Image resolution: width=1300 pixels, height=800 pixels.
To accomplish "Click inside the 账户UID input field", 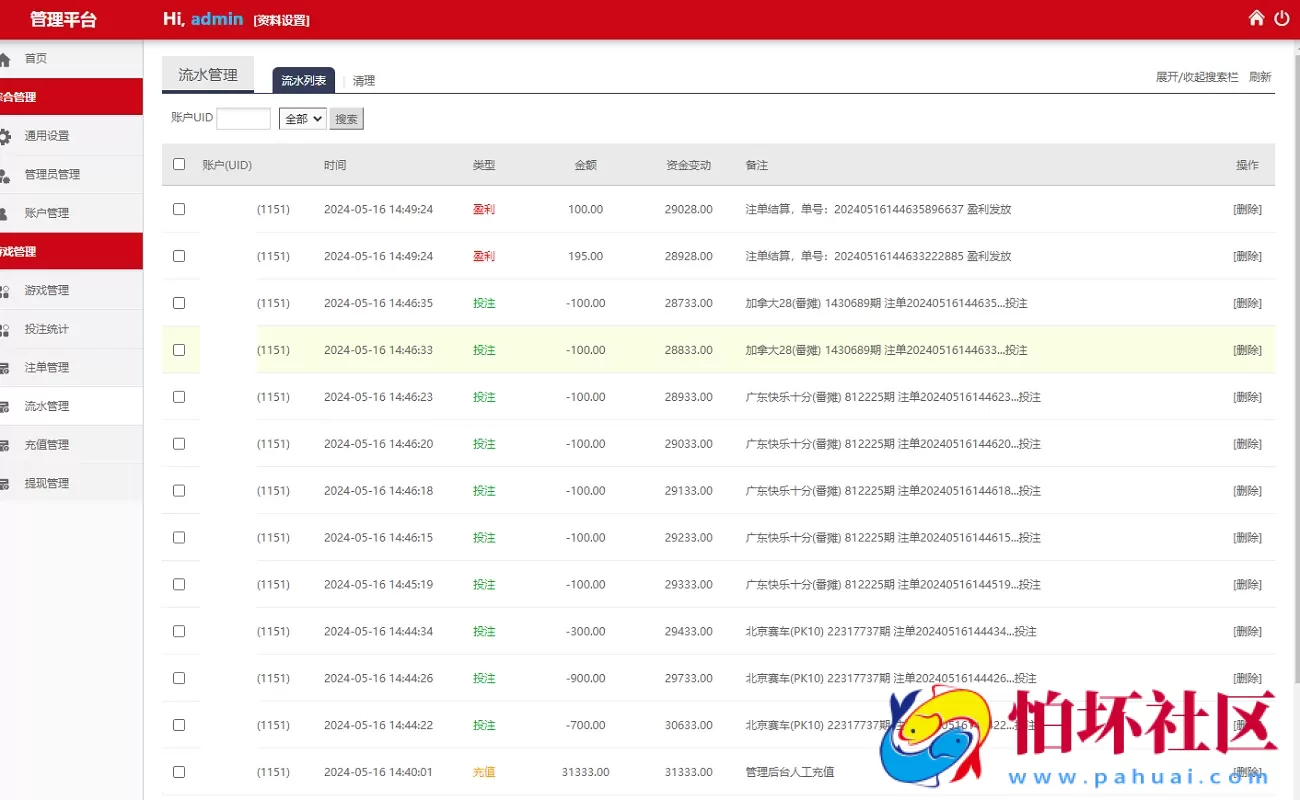I will point(243,118).
